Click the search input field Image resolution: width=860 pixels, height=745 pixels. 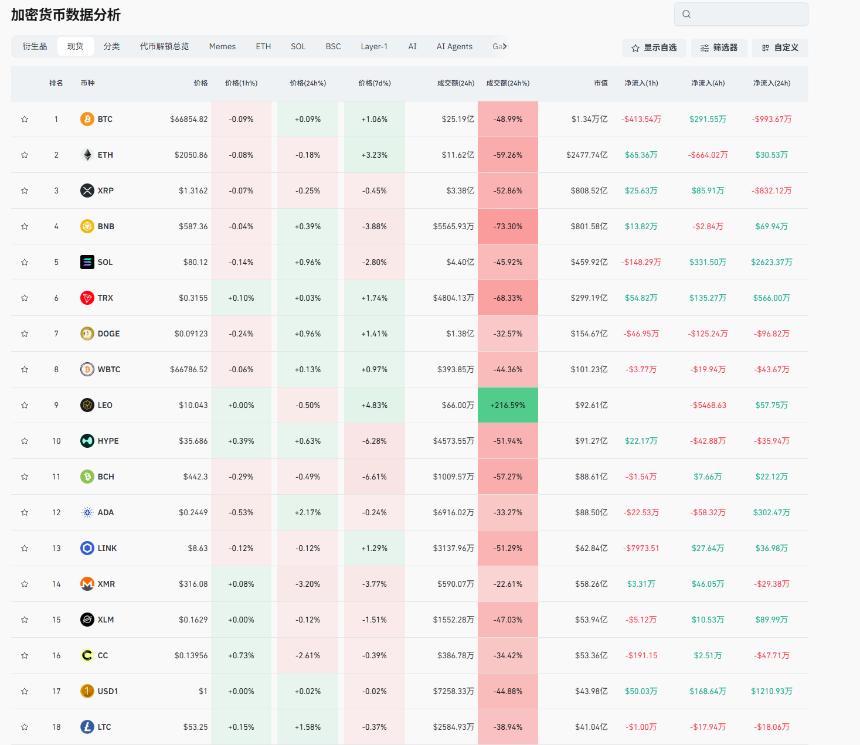coord(740,14)
